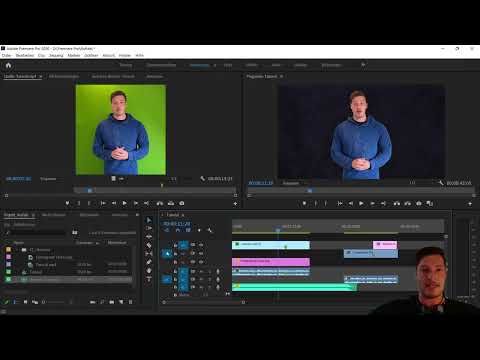The width and height of the screenshot is (480, 360).
Task: Switch to the Farbe workspace
Action: tap(228, 65)
